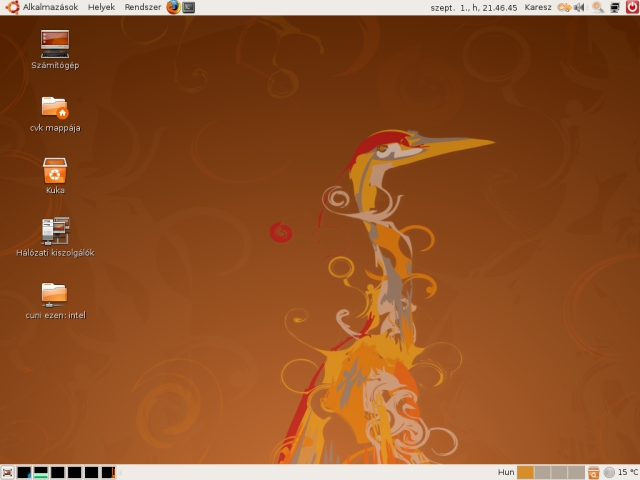Image resolution: width=640 pixels, height=480 pixels.
Task: Select the Kuka trash icon on desktop
Action: 55,176
